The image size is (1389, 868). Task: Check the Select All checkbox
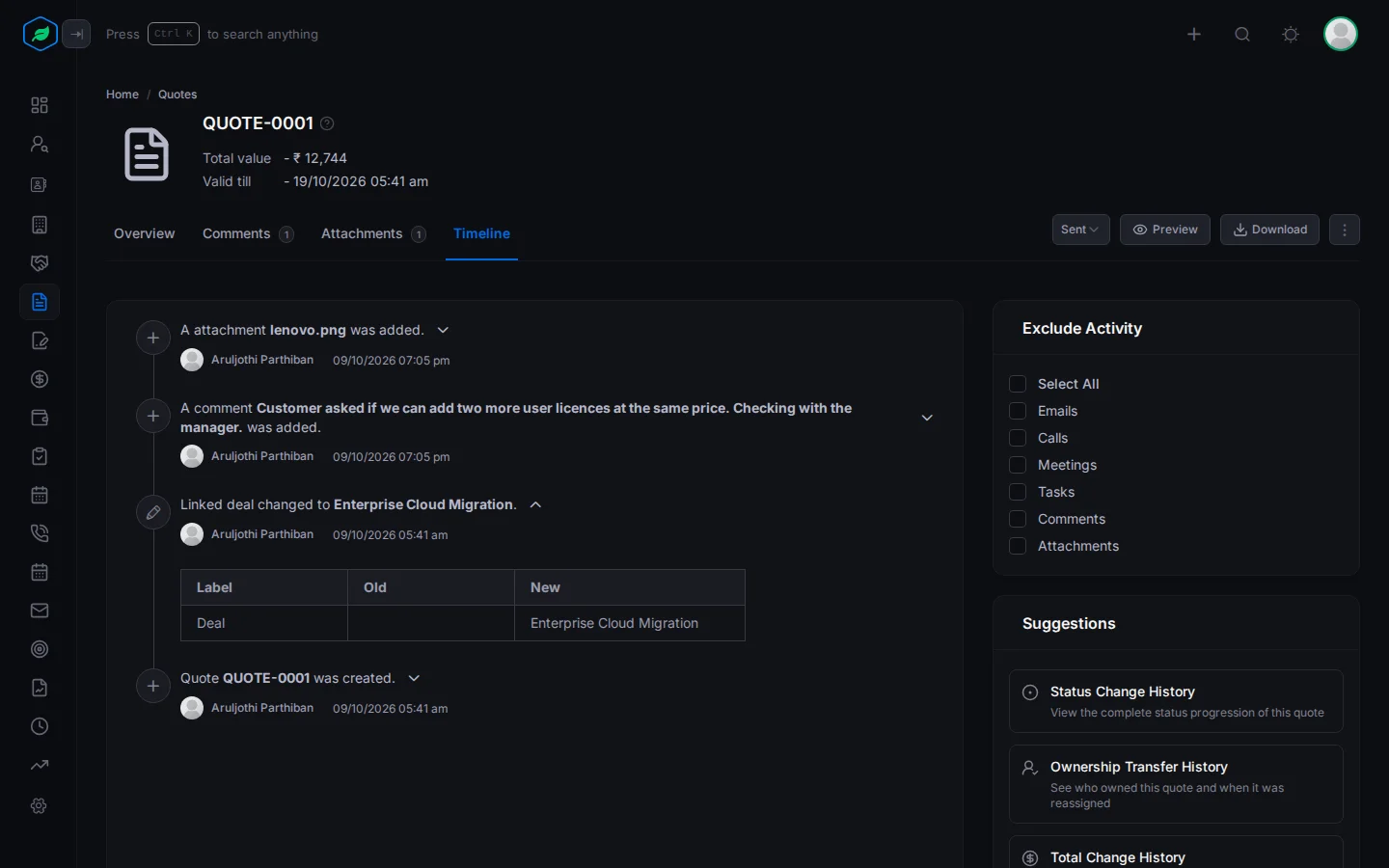(1017, 384)
